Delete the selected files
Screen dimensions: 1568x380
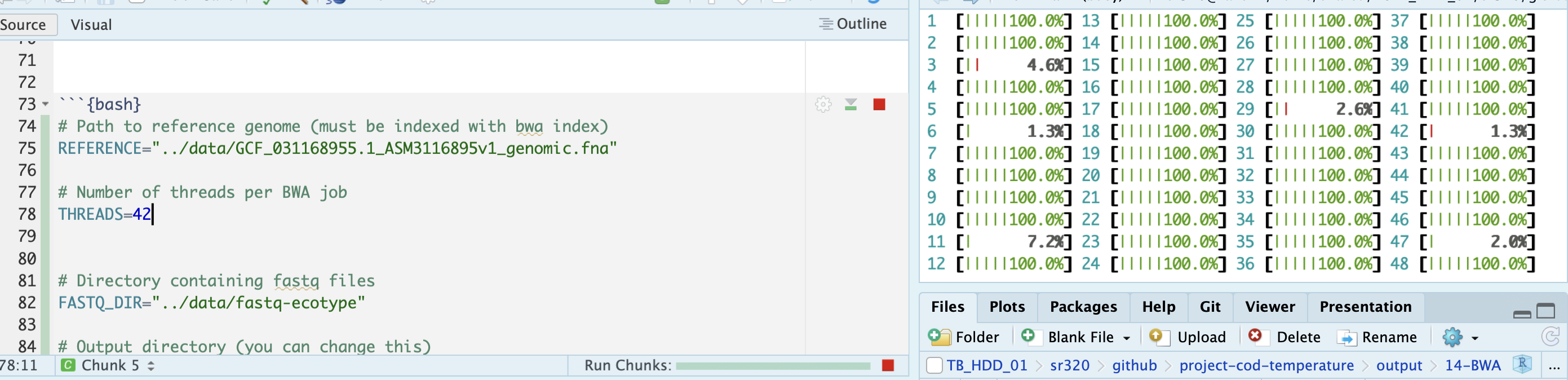click(1284, 337)
